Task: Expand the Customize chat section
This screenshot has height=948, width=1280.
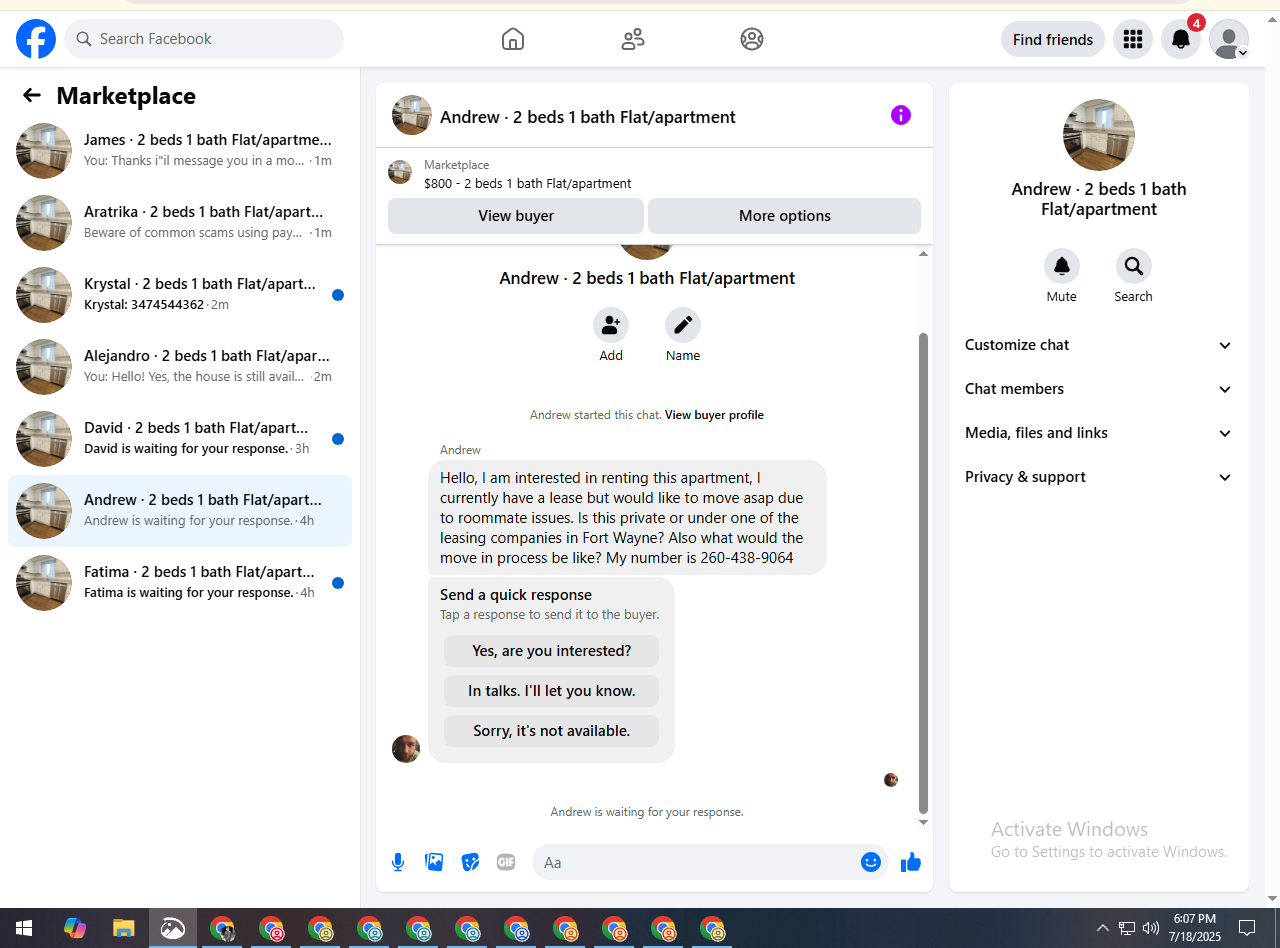Action: point(1098,345)
